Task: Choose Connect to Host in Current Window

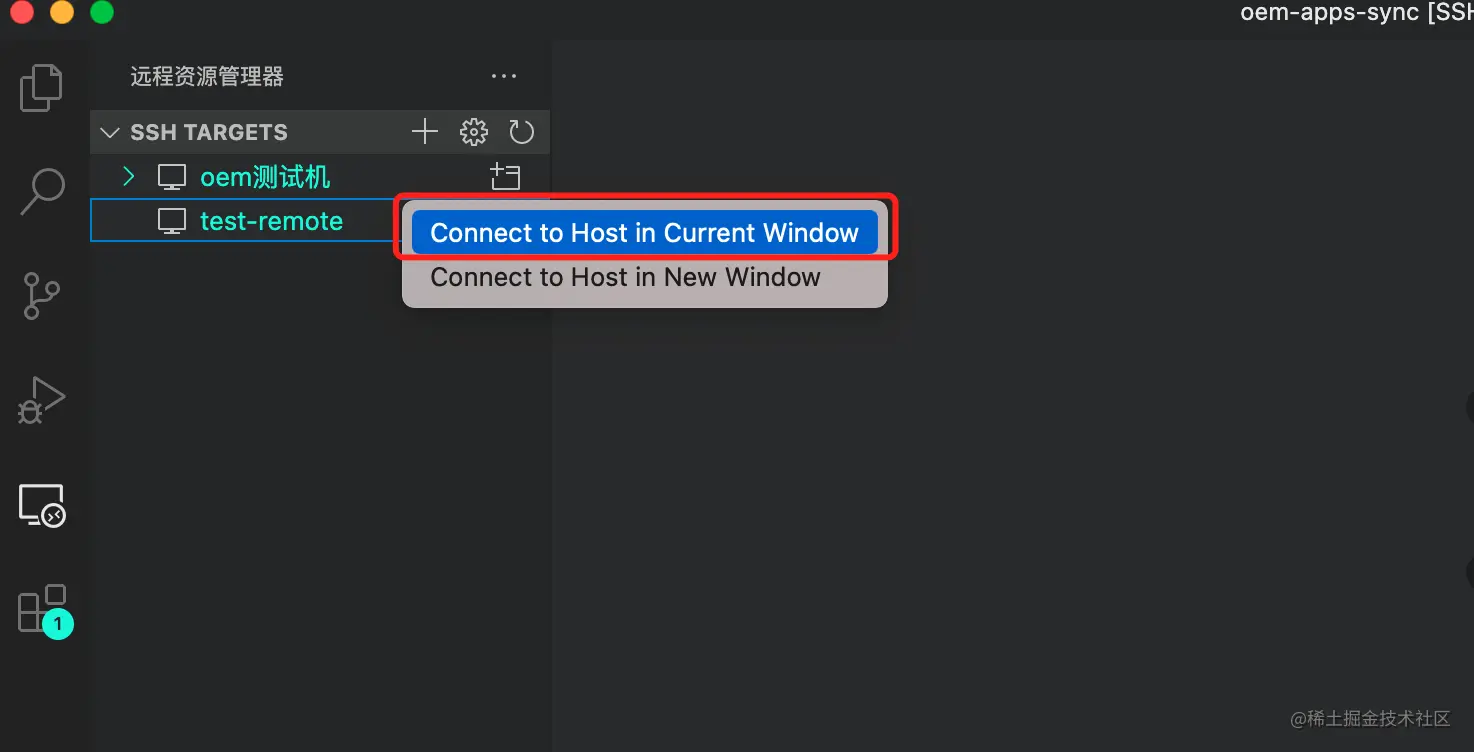Action: pyautogui.click(x=644, y=233)
